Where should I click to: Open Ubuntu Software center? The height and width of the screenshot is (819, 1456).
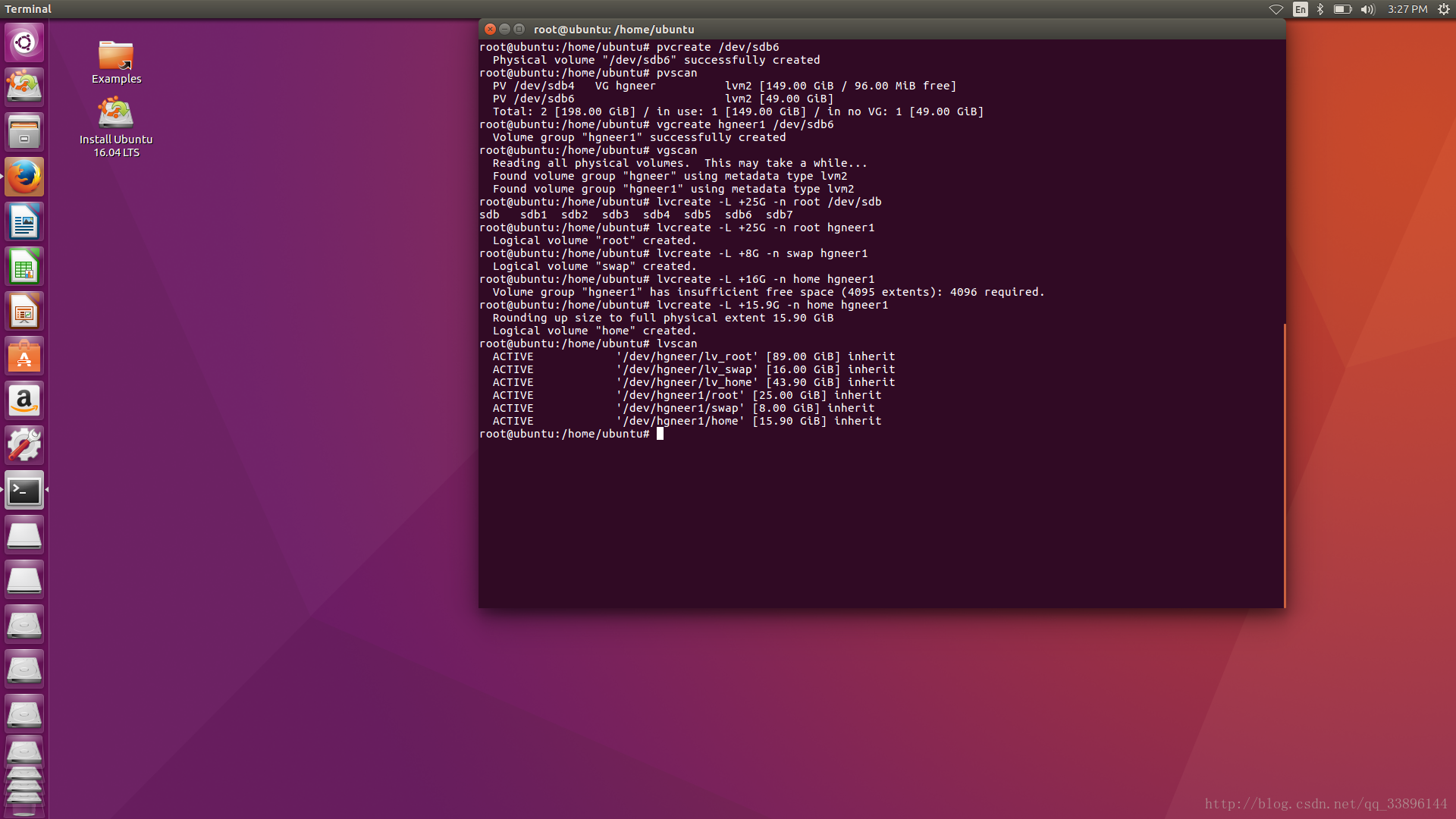click(24, 356)
